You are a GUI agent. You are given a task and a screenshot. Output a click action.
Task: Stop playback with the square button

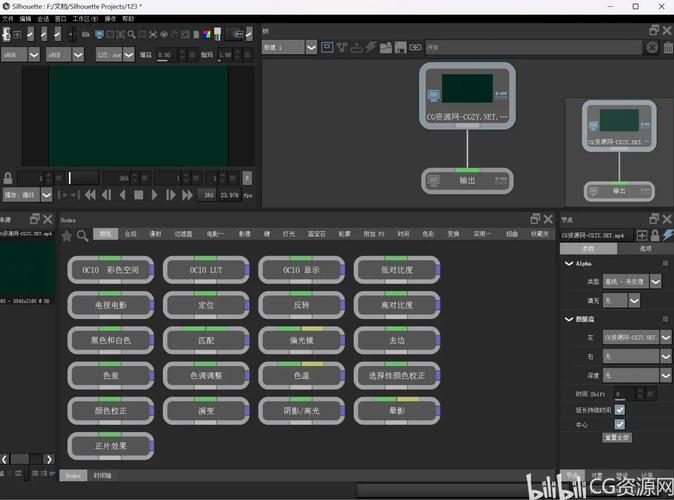pyautogui.click(x=138, y=195)
